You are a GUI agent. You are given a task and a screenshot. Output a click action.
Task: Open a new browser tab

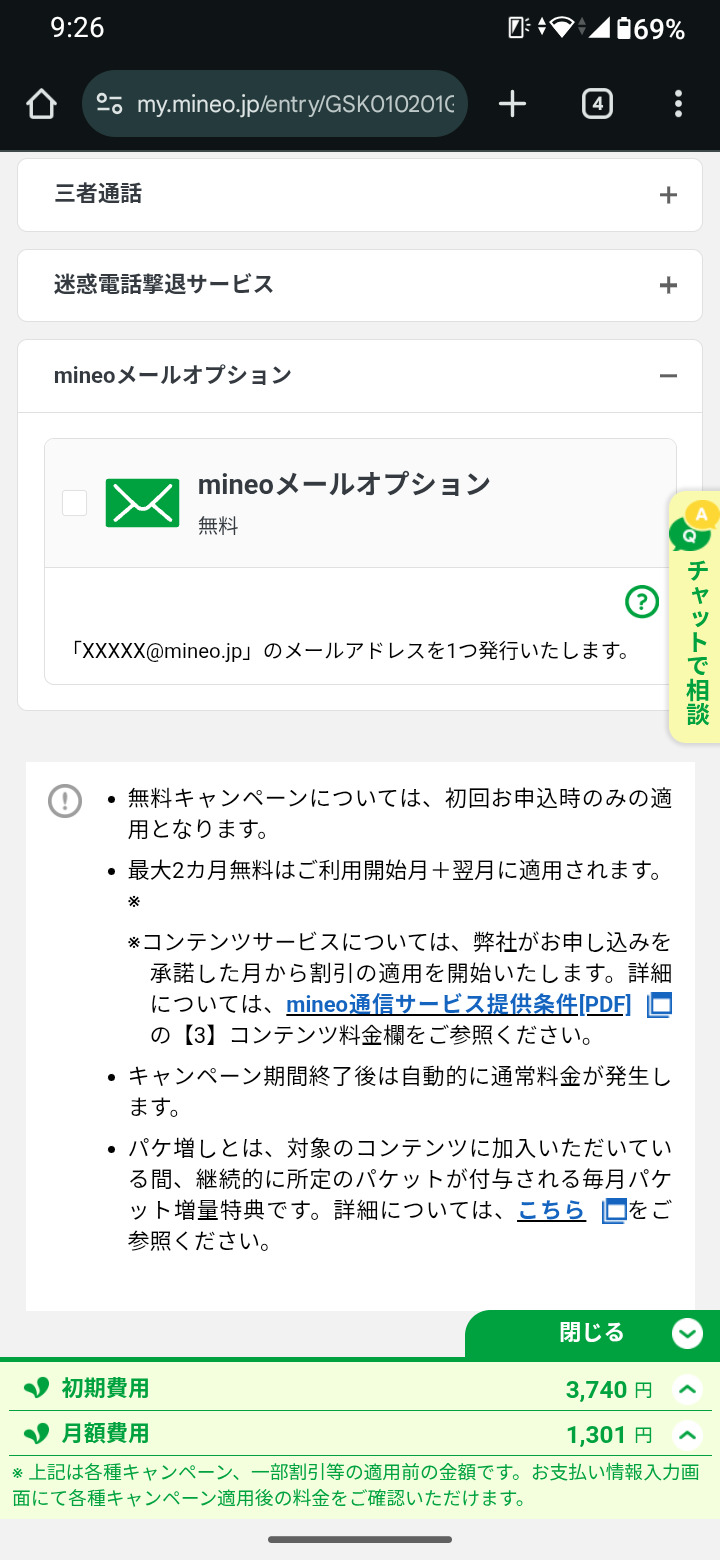(x=512, y=104)
